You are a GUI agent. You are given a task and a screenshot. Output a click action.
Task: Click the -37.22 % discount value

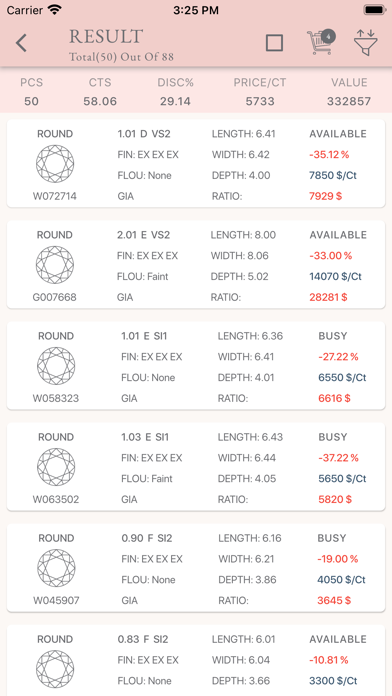338,458
